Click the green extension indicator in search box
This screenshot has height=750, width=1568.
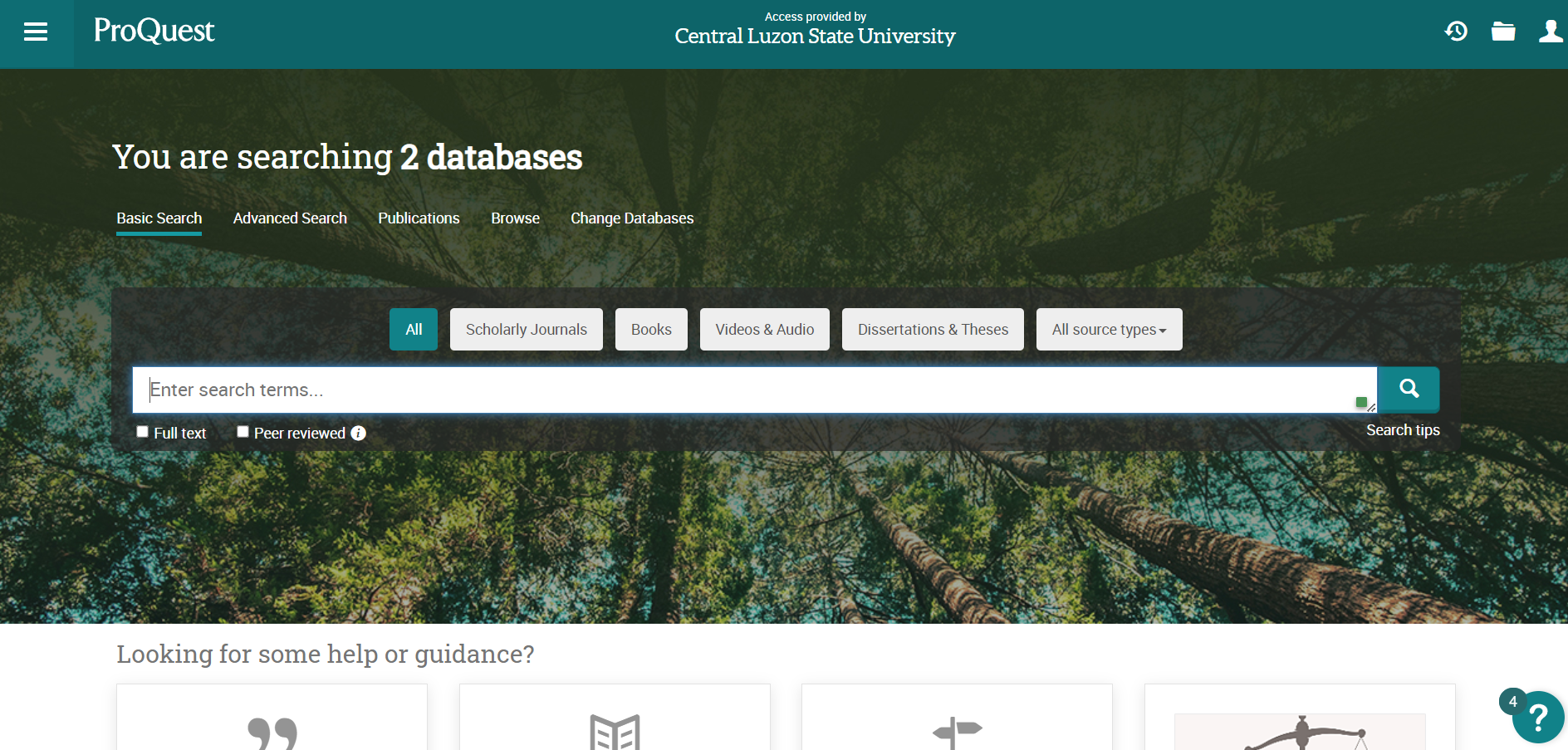pos(1361,402)
